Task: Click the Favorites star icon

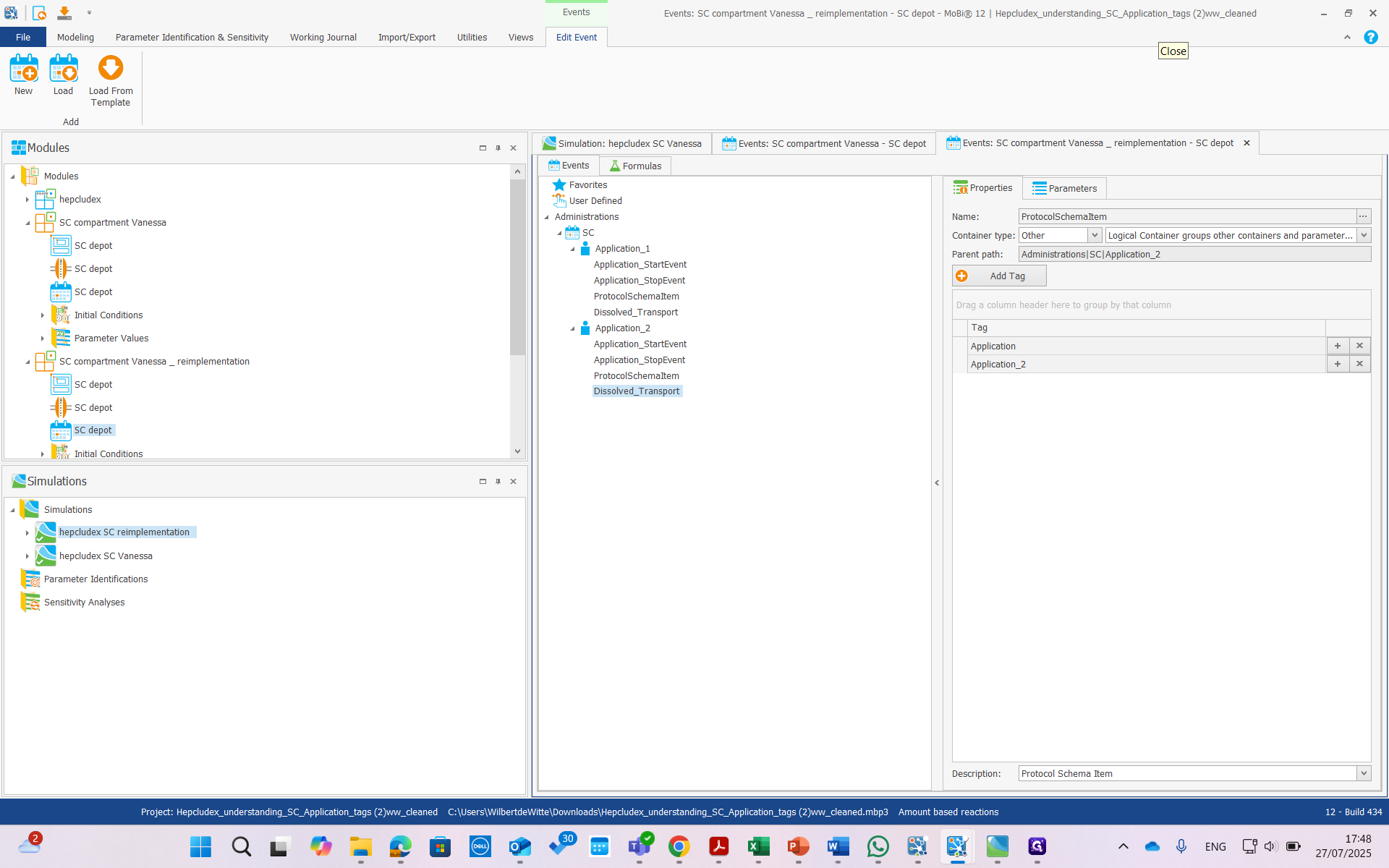Action: click(559, 185)
